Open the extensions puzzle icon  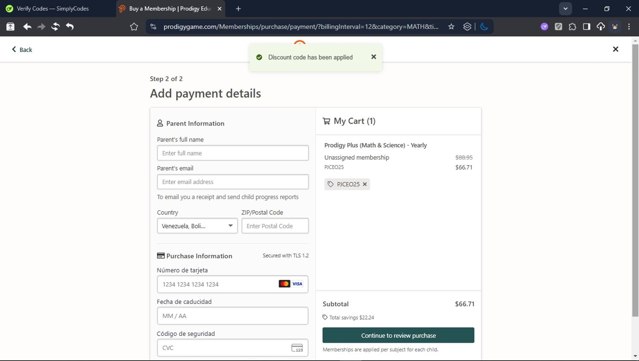[x=572, y=26]
